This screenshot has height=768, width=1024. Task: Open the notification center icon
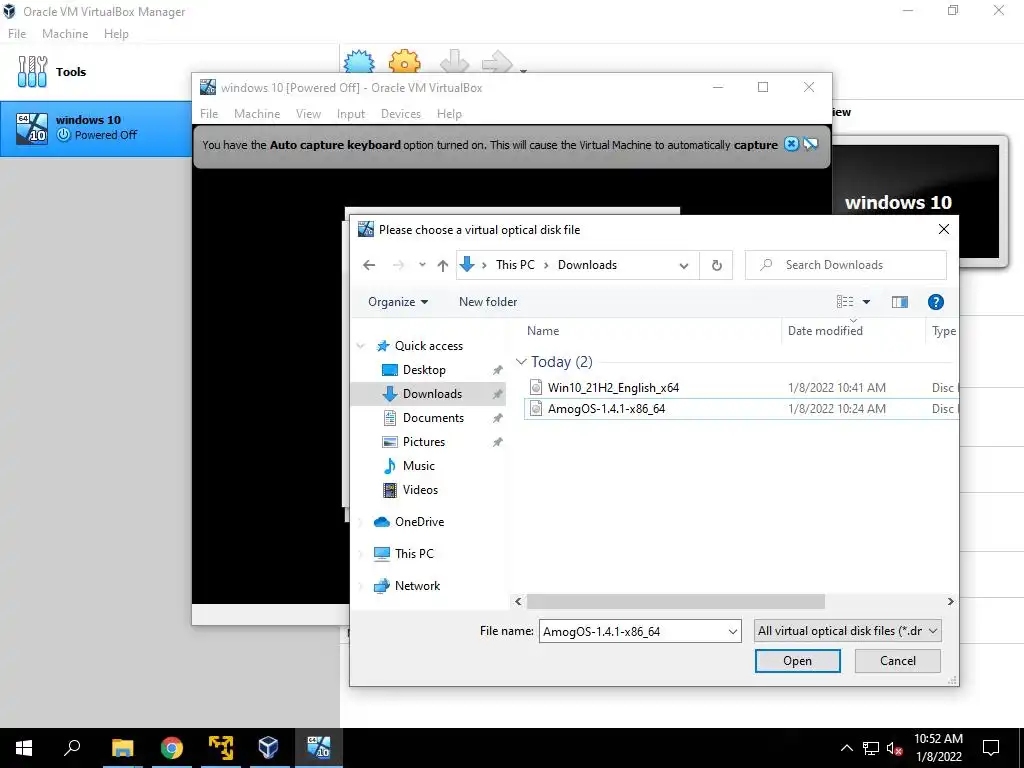(991, 748)
